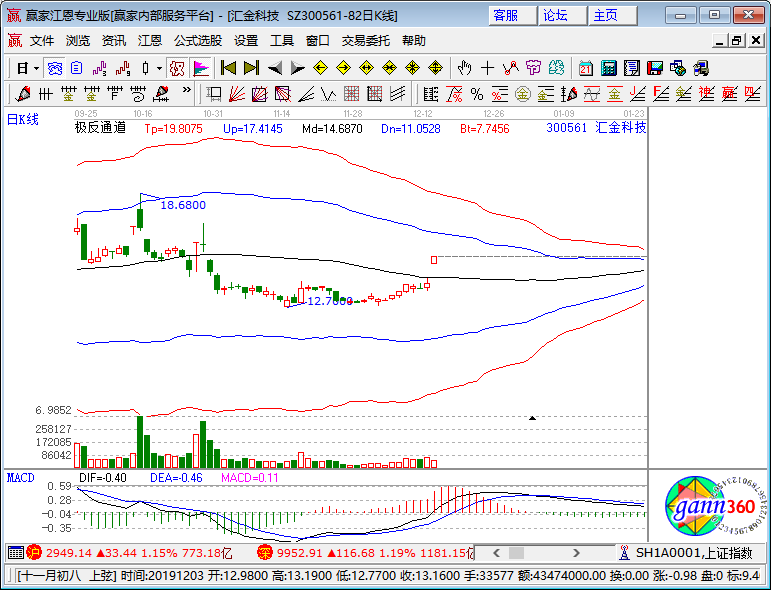Click the red 深 index badge

[x=264, y=553]
